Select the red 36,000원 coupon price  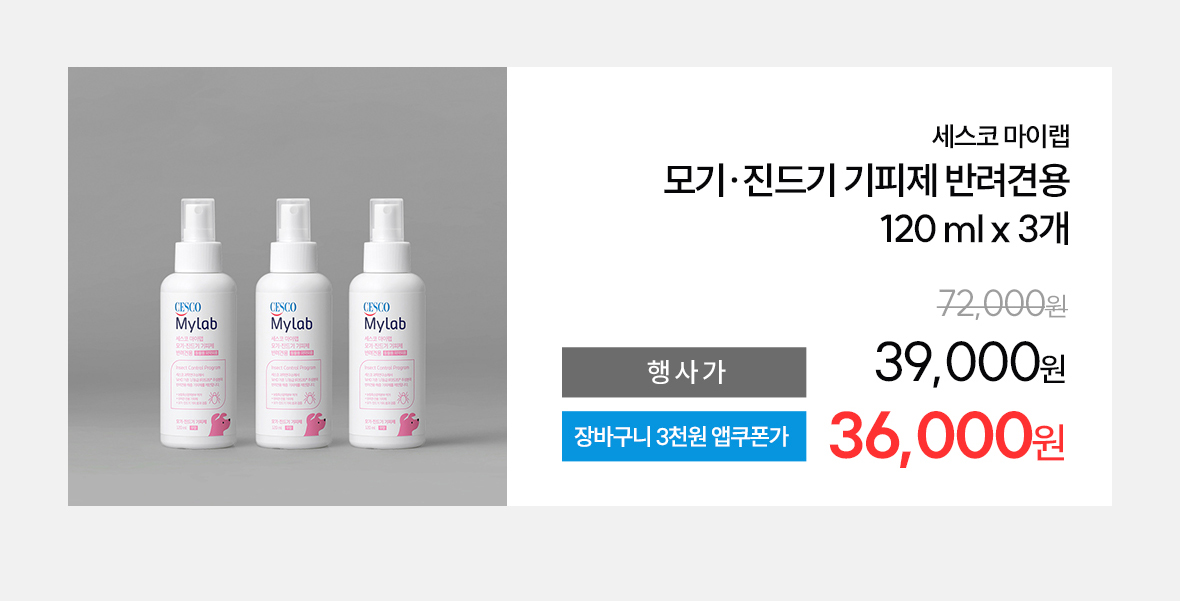coord(947,437)
